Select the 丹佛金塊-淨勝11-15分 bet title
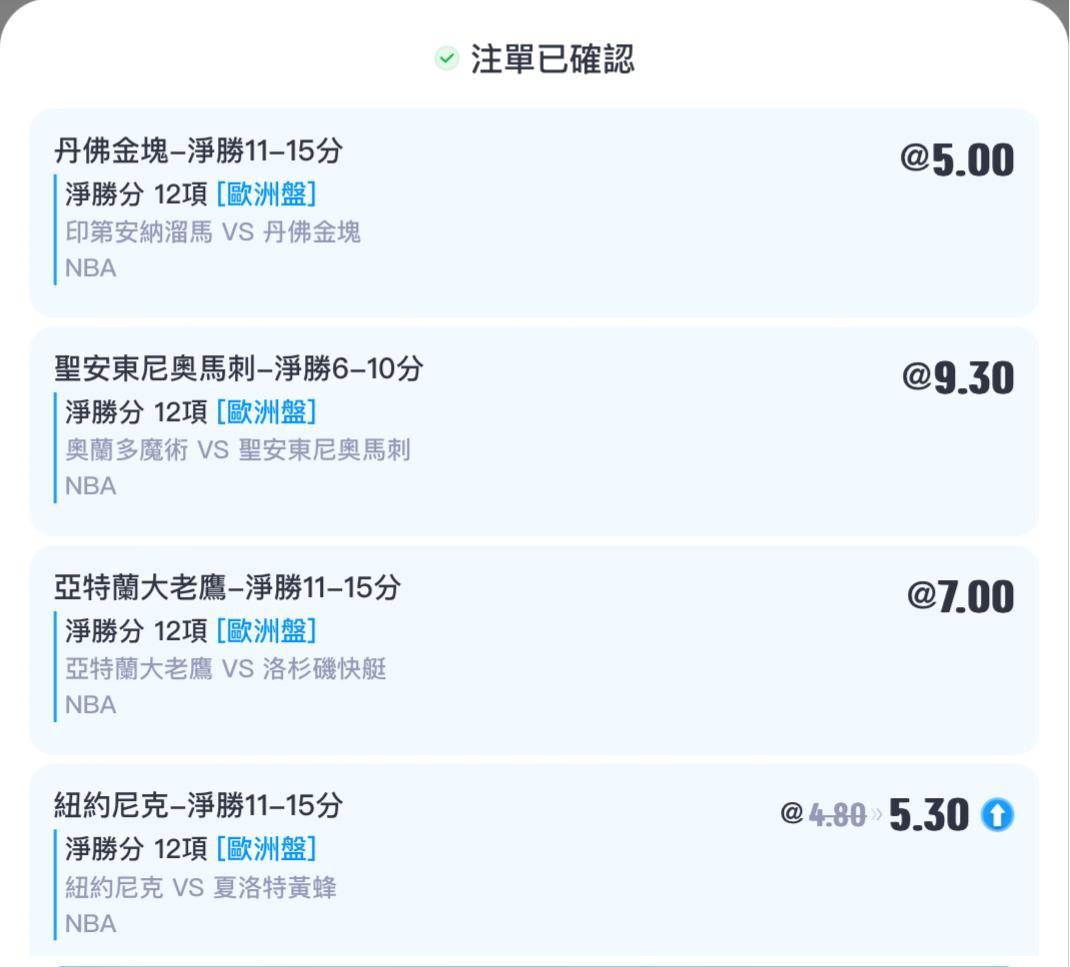This screenshot has height=967, width=1070. coord(198,151)
